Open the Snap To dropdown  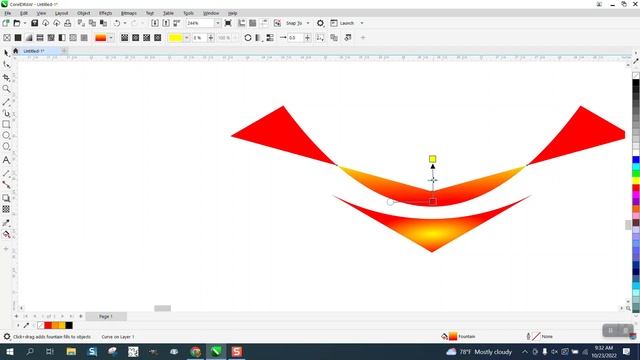[308, 23]
